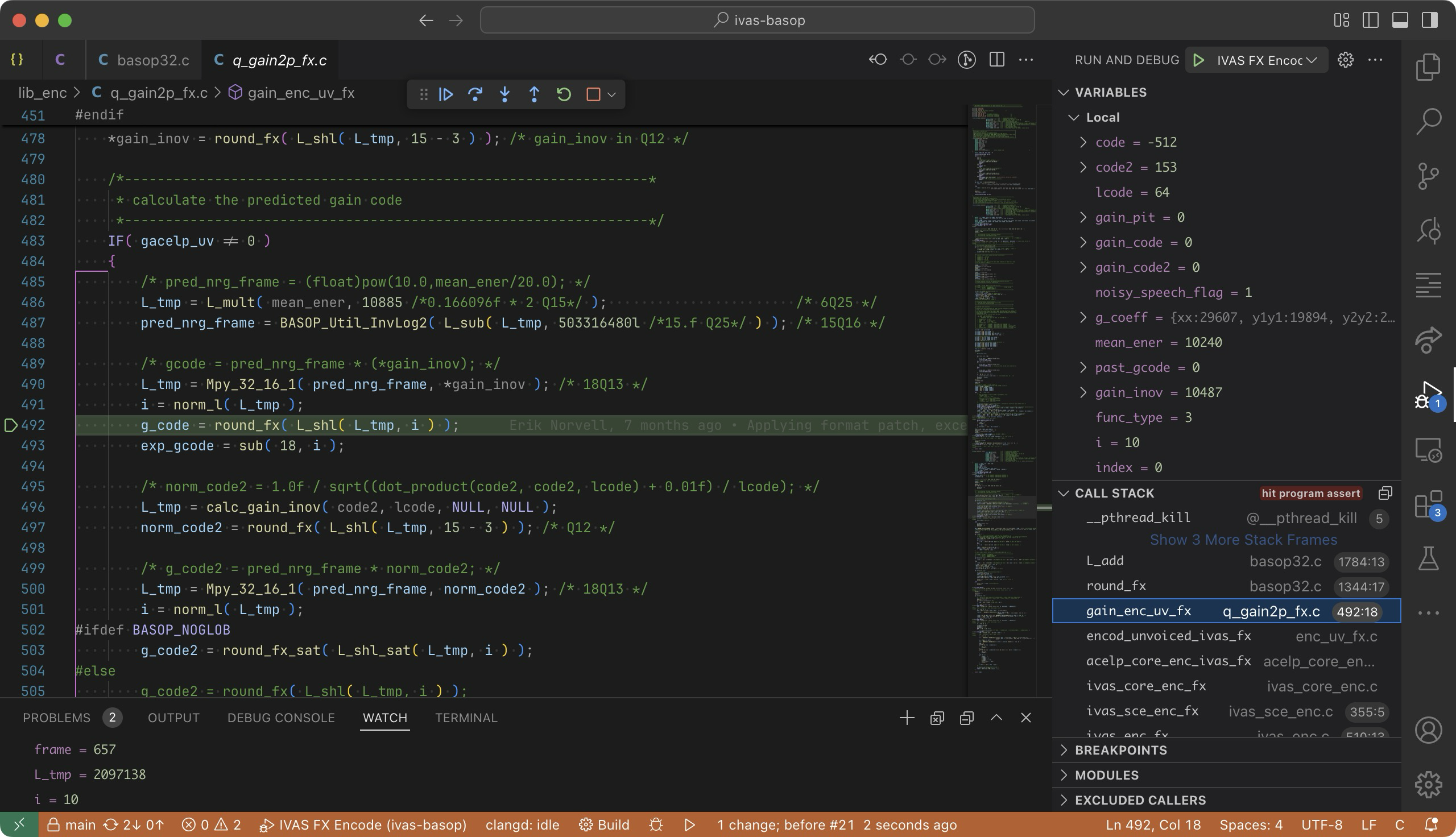Viewport: 1456px width, 837px height.
Task: Click the debug Step Into arrow
Action: [504, 94]
